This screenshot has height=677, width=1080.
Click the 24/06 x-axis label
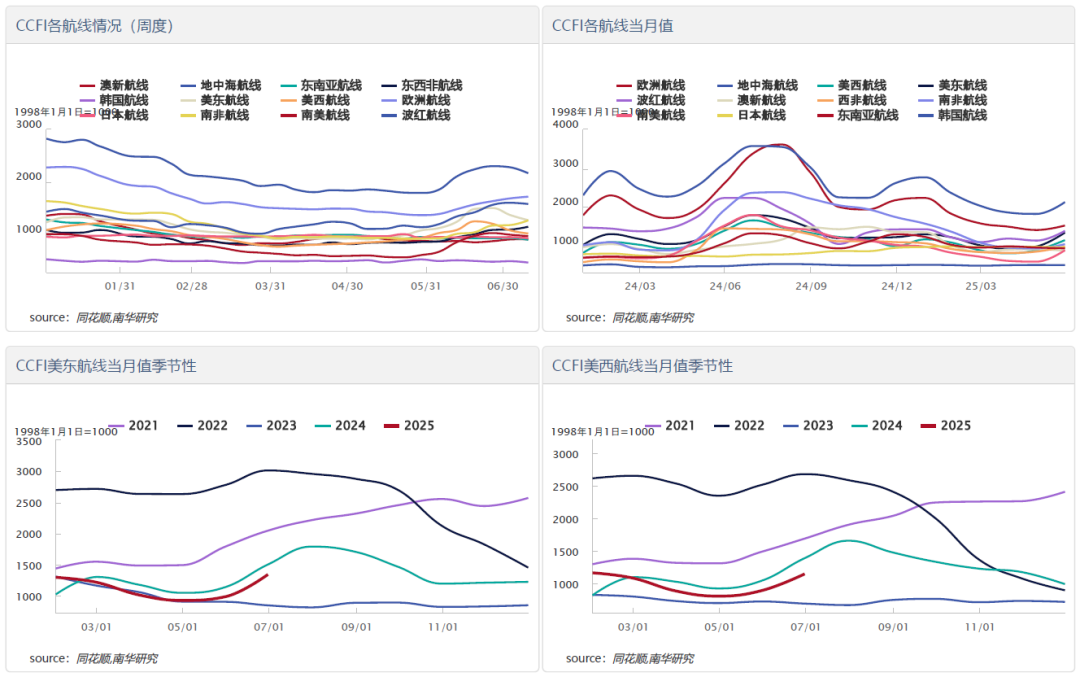click(x=725, y=286)
